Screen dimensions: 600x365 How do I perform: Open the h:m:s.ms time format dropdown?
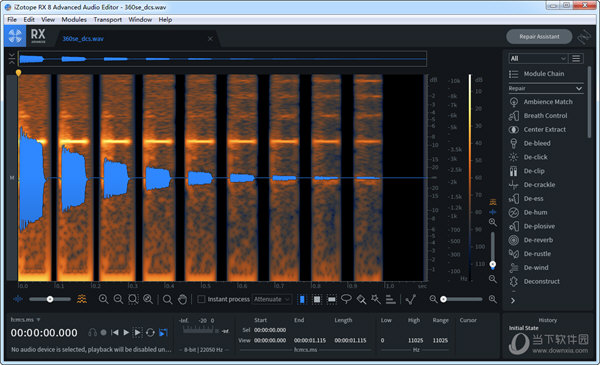click(25, 319)
